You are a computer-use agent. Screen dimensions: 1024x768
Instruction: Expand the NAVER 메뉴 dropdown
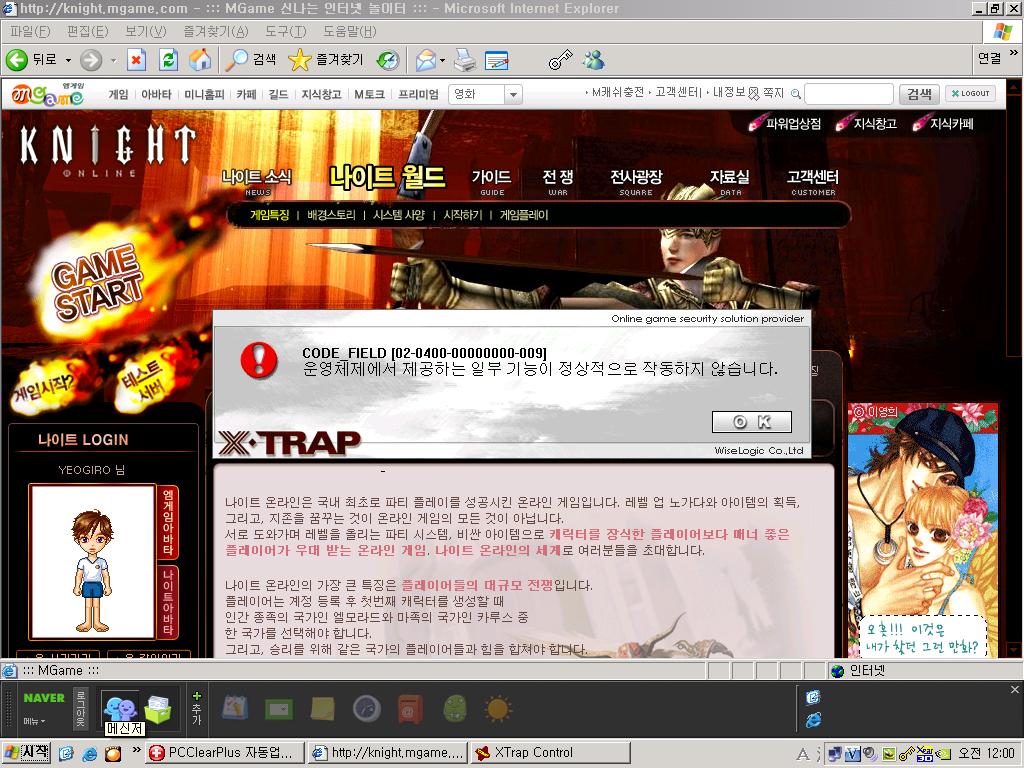pos(35,721)
